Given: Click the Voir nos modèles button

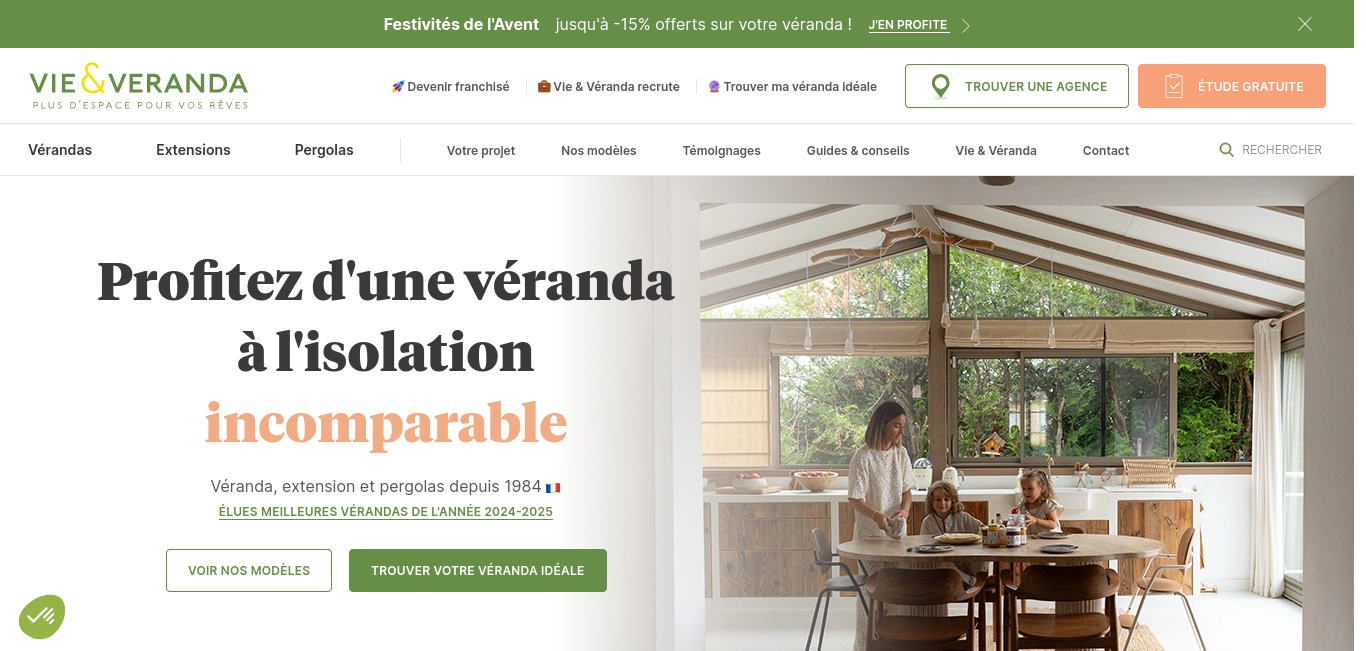Looking at the screenshot, I should click(x=249, y=570).
